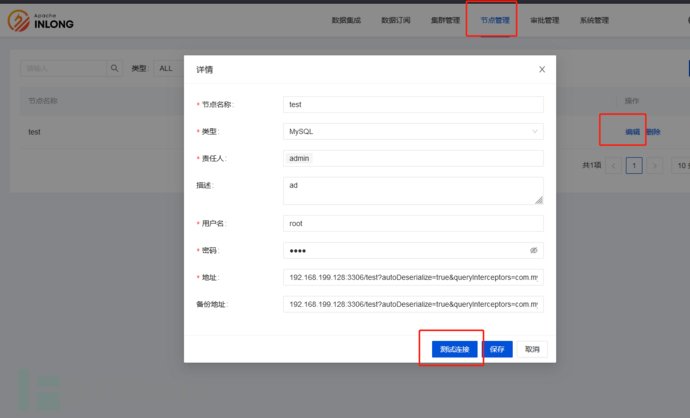Toggle password visibility eye icon
This screenshot has height=418, width=690.
534,250
